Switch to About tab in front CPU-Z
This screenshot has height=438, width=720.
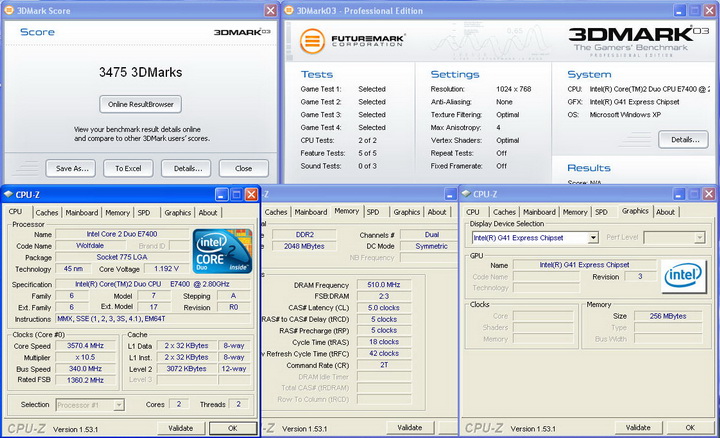coord(208,213)
